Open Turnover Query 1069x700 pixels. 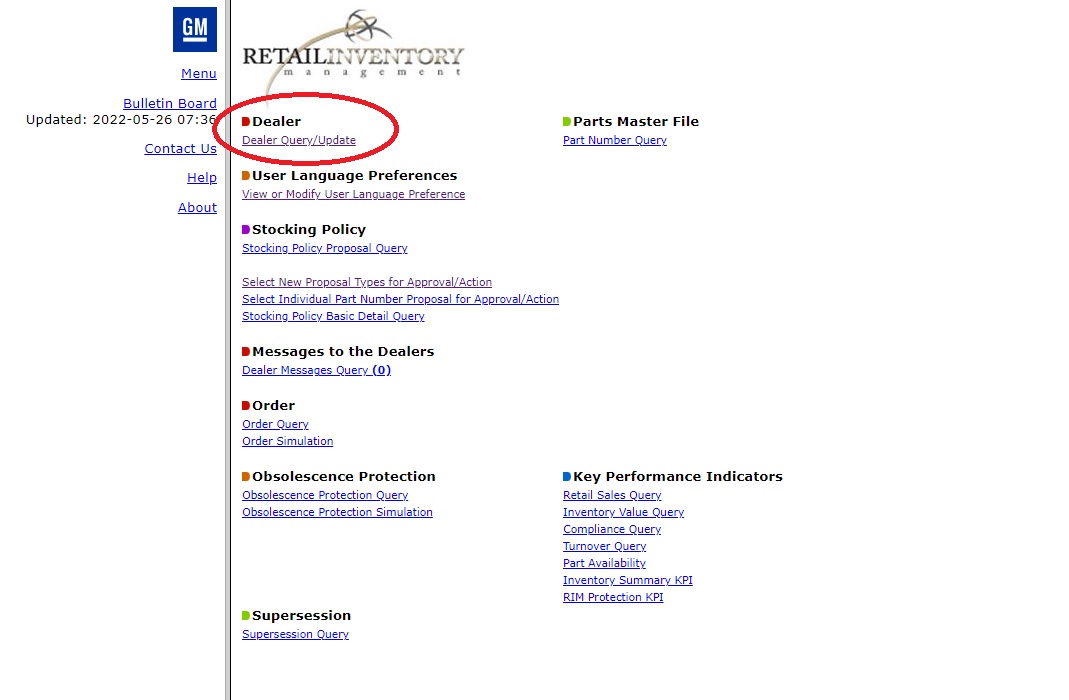pyautogui.click(x=605, y=546)
